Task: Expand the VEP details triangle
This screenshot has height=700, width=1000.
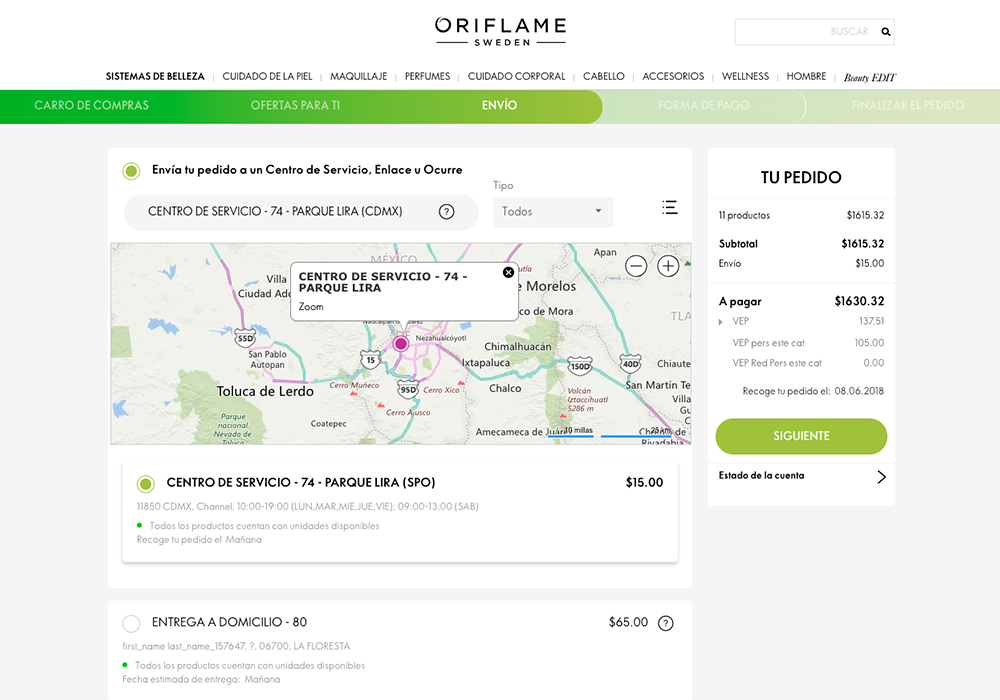Action: 721,322
